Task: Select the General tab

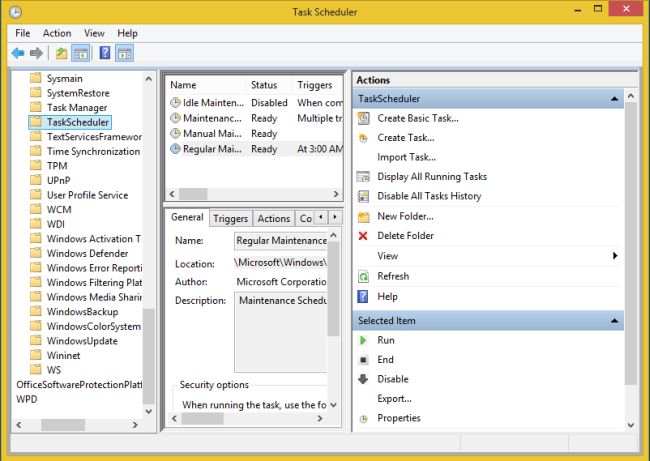Action: pos(187,217)
